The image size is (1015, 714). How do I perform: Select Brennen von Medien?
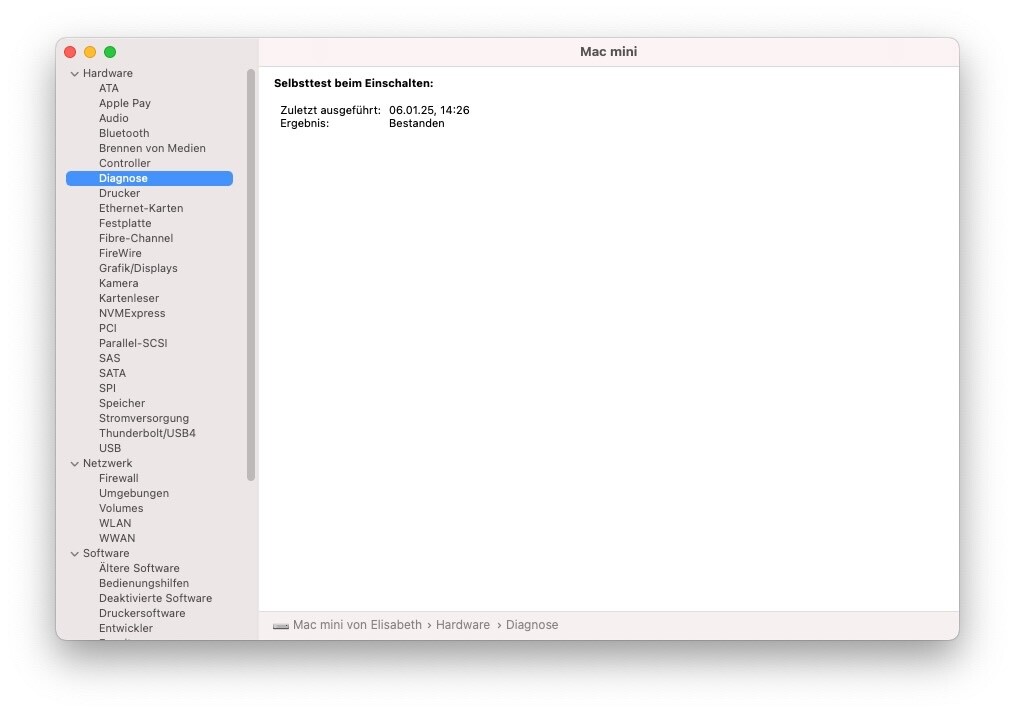(x=152, y=148)
